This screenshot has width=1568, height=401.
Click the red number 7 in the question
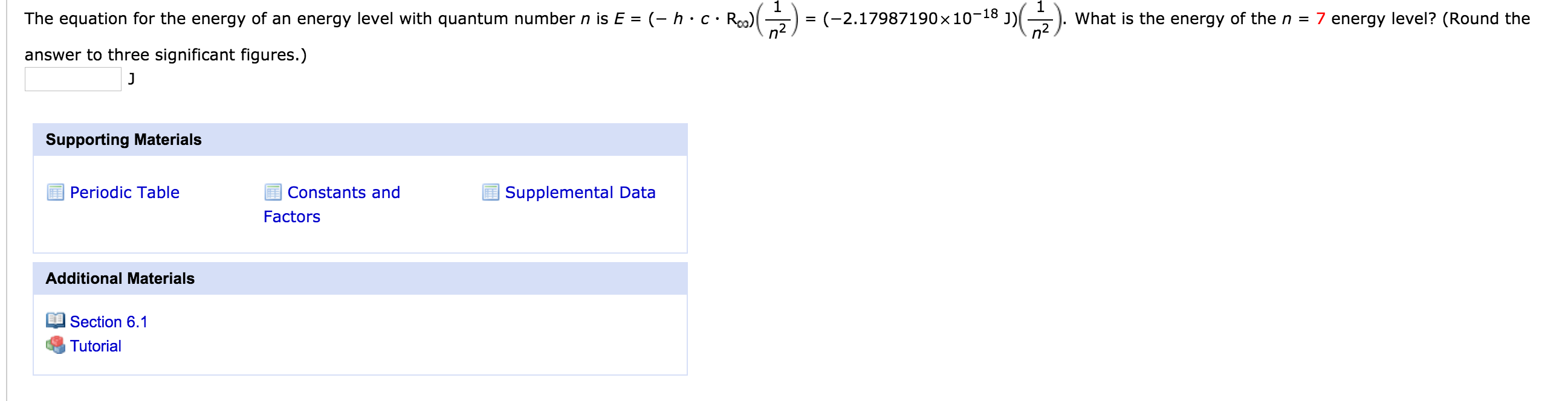pyautogui.click(x=1320, y=19)
